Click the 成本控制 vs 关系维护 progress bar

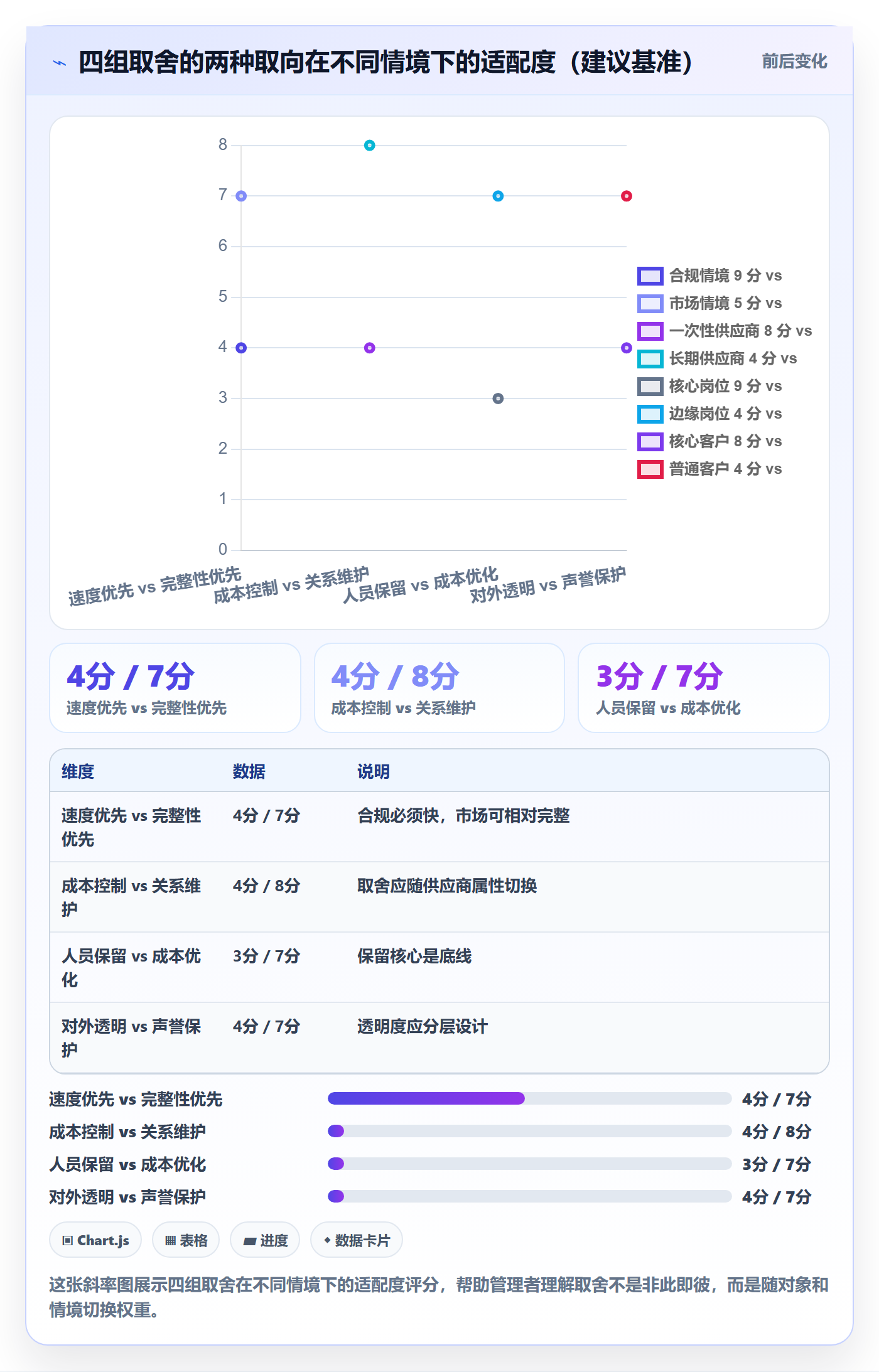click(529, 1131)
